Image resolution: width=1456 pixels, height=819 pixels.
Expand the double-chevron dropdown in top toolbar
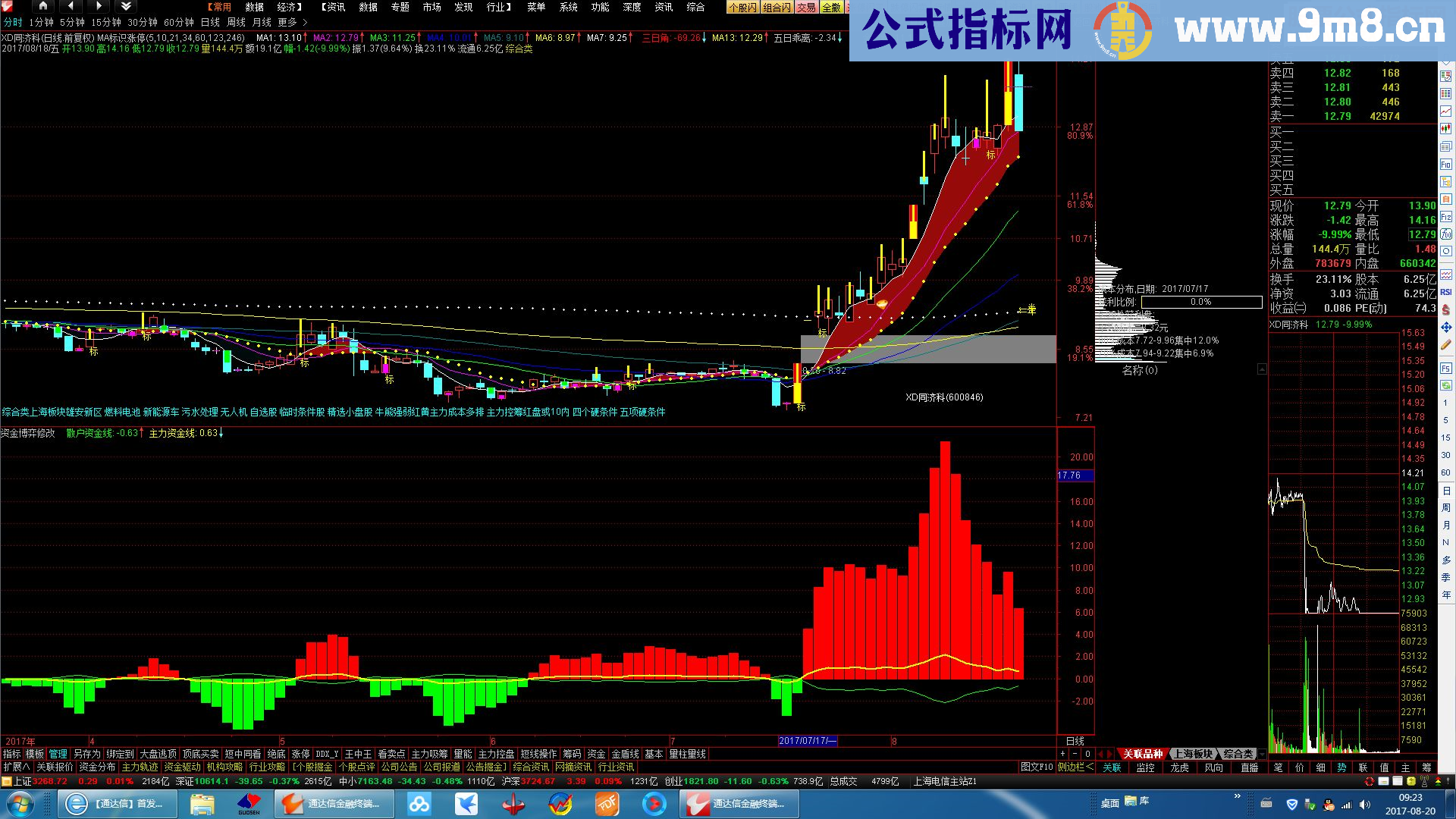127,6
